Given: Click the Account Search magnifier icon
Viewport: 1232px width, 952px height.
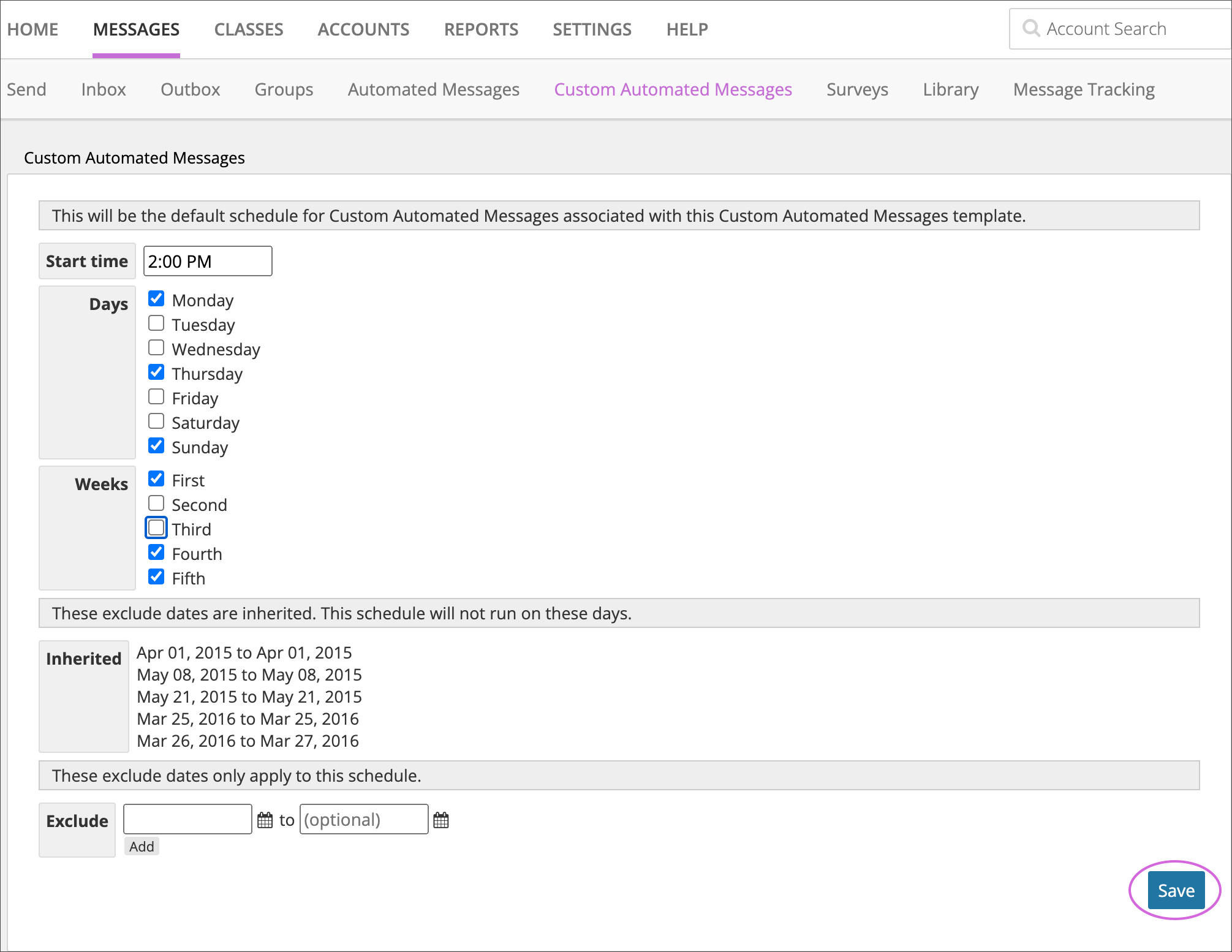Looking at the screenshot, I should coord(1031,28).
